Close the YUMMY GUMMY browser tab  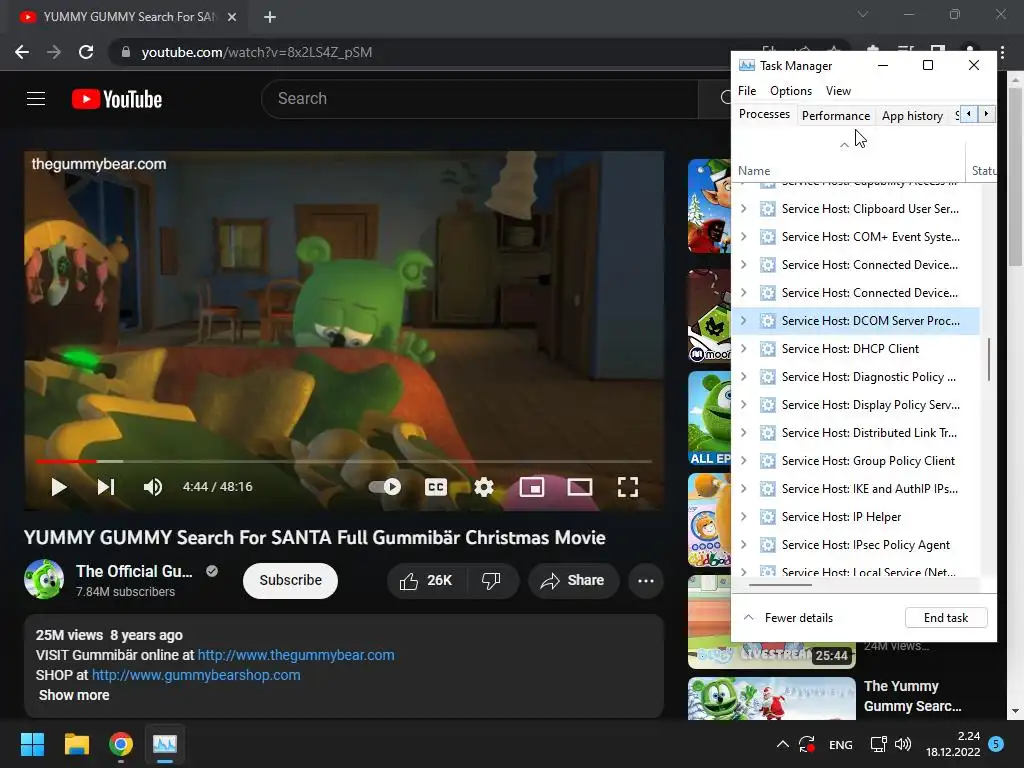tap(232, 17)
